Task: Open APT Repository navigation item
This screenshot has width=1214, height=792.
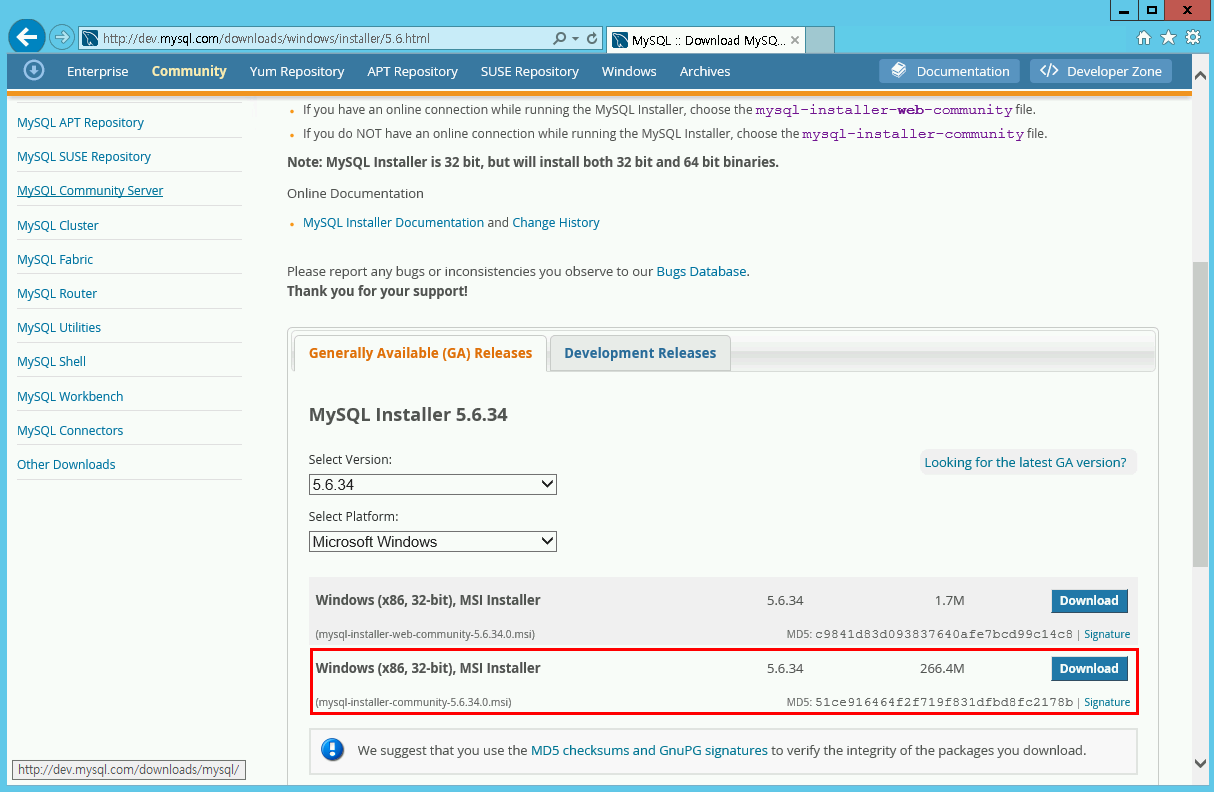Action: 412,71
